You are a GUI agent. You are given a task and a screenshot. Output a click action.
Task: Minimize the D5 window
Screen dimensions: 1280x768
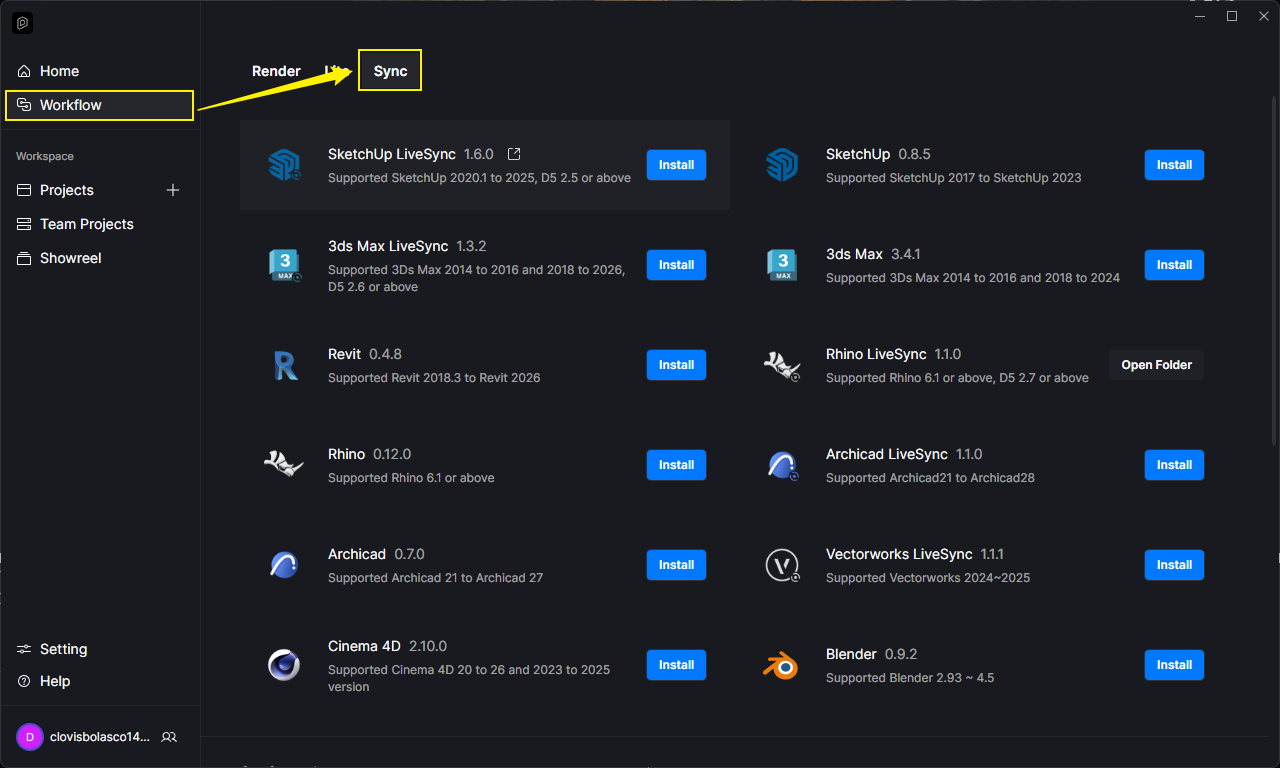click(1202, 16)
